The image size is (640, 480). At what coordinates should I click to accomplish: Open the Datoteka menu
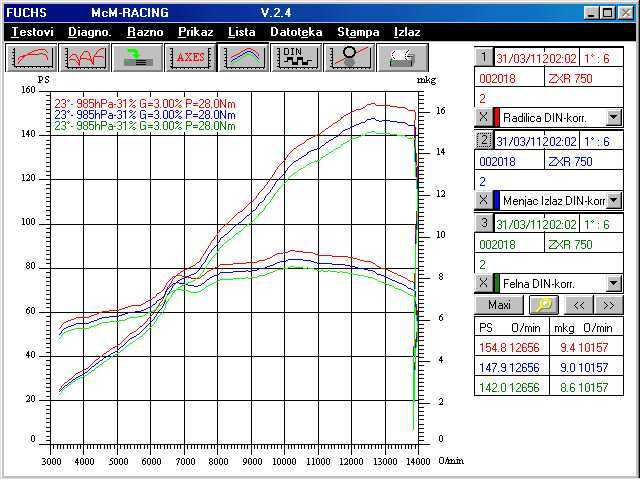coord(296,32)
